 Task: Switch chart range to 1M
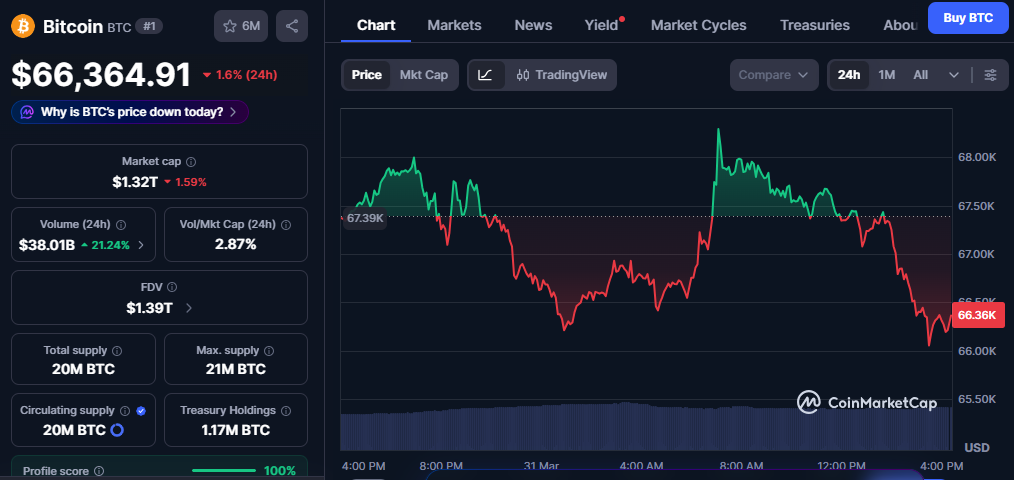(886, 75)
